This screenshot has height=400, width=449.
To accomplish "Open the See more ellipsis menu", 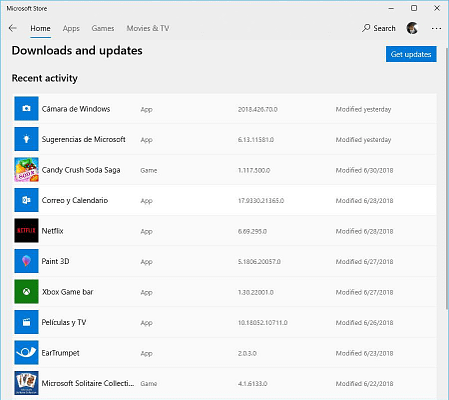I will [436, 28].
